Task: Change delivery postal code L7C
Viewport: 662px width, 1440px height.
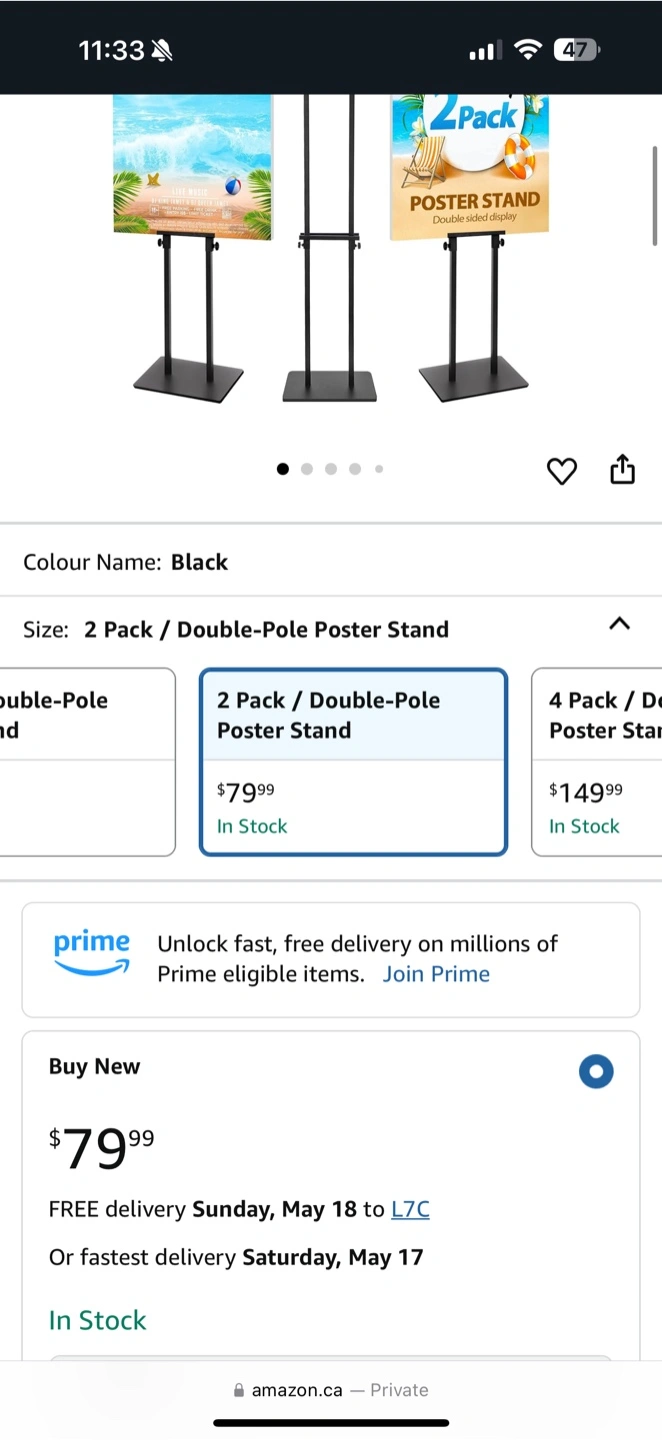Action: click(x=410, y=1209)
